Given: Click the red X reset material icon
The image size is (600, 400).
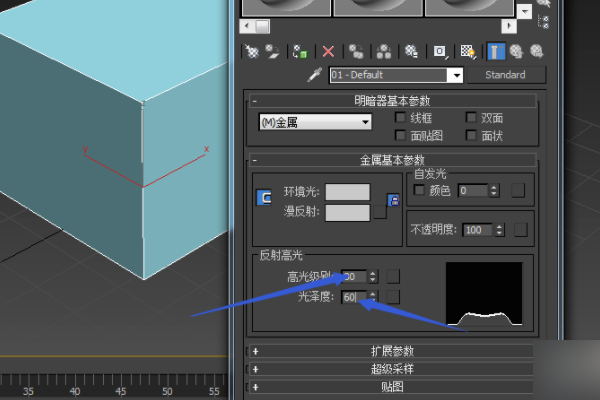Looking at the screenshot, I should tap(328, 51).
